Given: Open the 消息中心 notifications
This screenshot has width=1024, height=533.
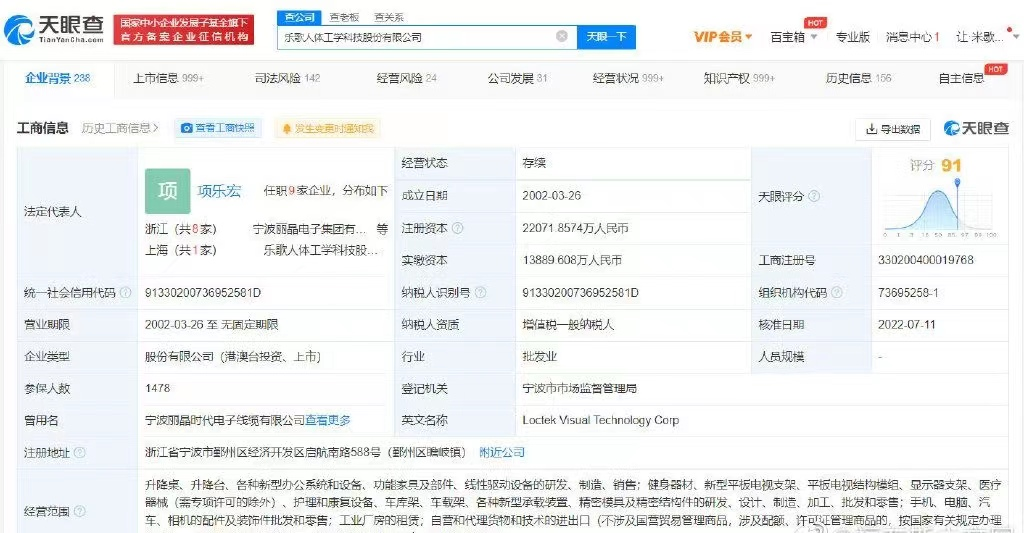Looking at the screenshot, I should click(x=912, y=37).
